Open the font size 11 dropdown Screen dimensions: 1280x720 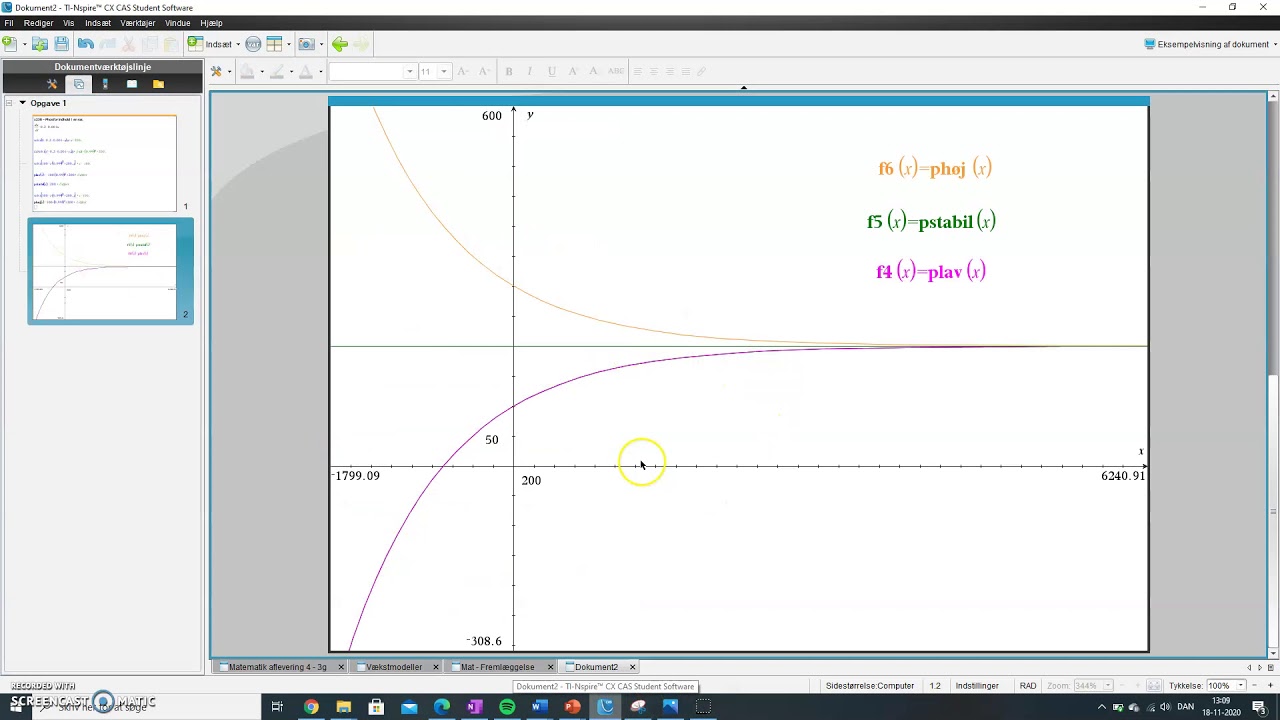[x=443, y=71]
